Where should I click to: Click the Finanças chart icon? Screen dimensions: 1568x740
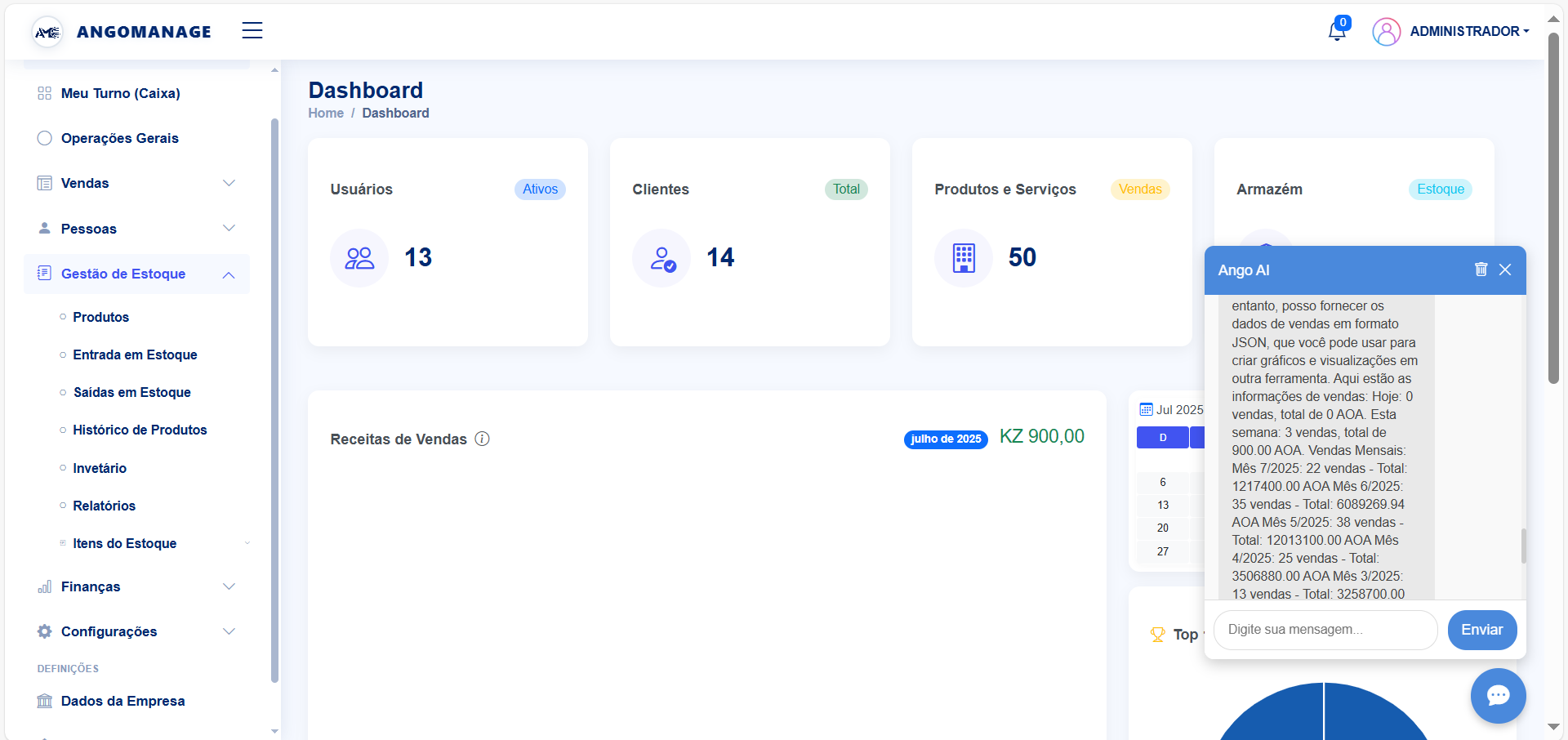[x=44, y=586]
